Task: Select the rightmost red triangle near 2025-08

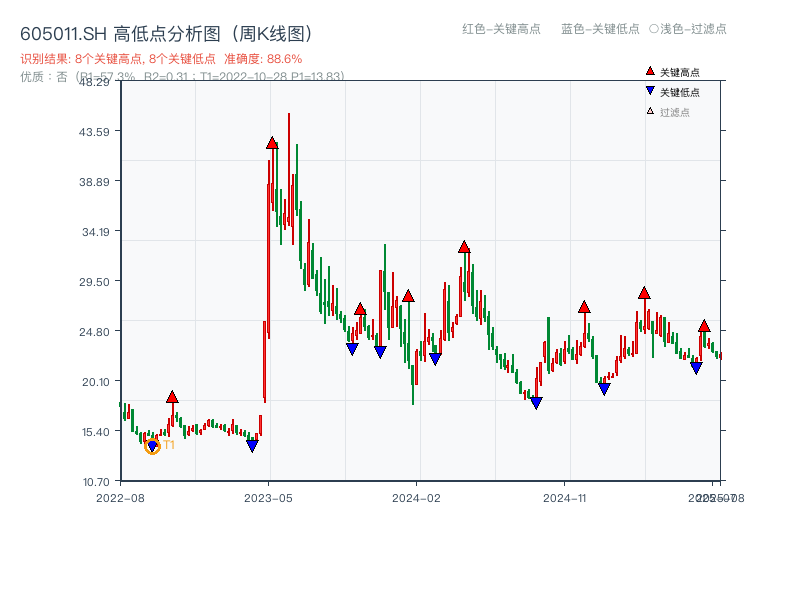Action: click(x=705, y=326)
